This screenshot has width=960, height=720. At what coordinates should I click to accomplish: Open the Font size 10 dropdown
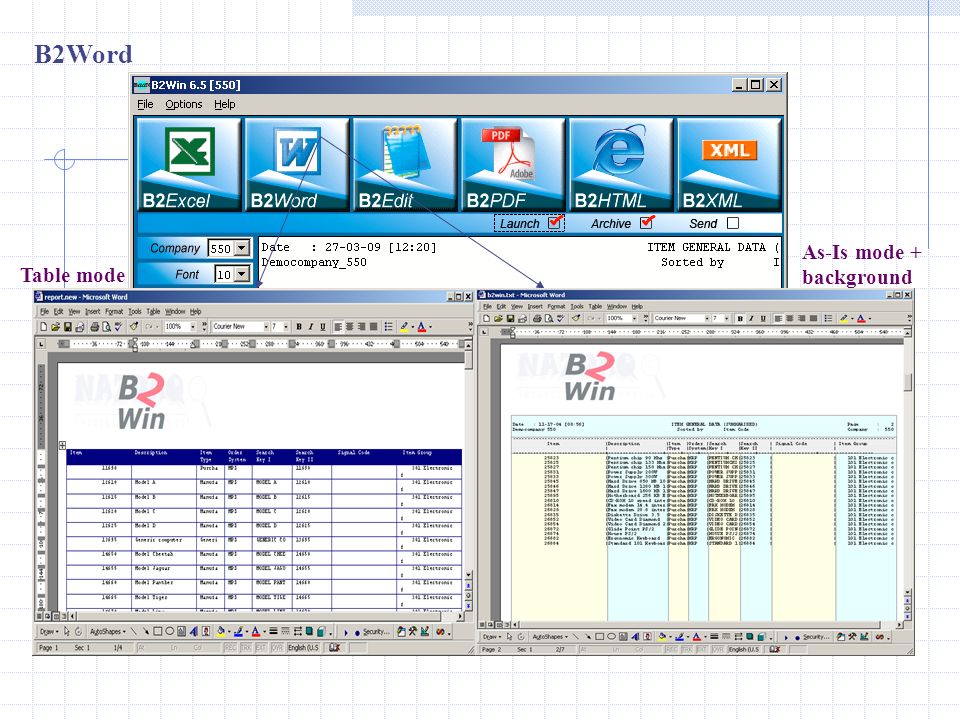pos(242,274)
